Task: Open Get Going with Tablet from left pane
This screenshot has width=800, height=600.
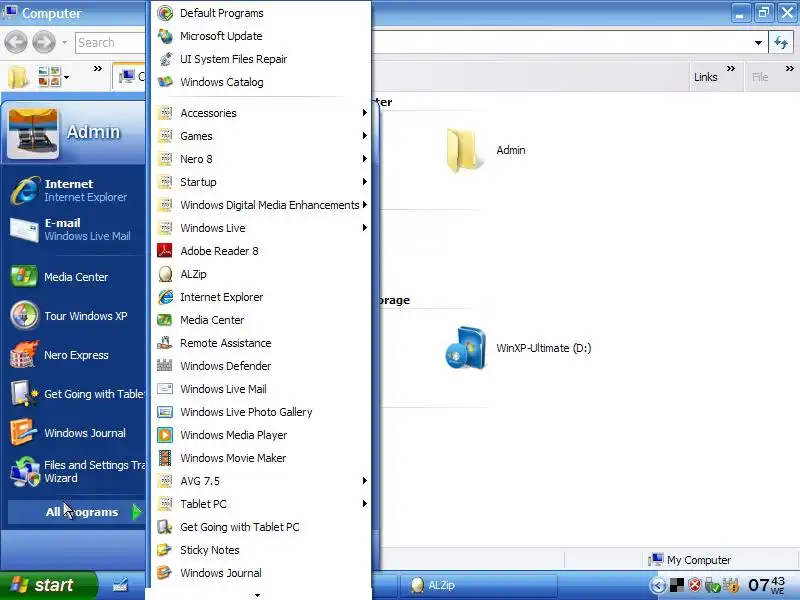Action: (x=76, y=394)
